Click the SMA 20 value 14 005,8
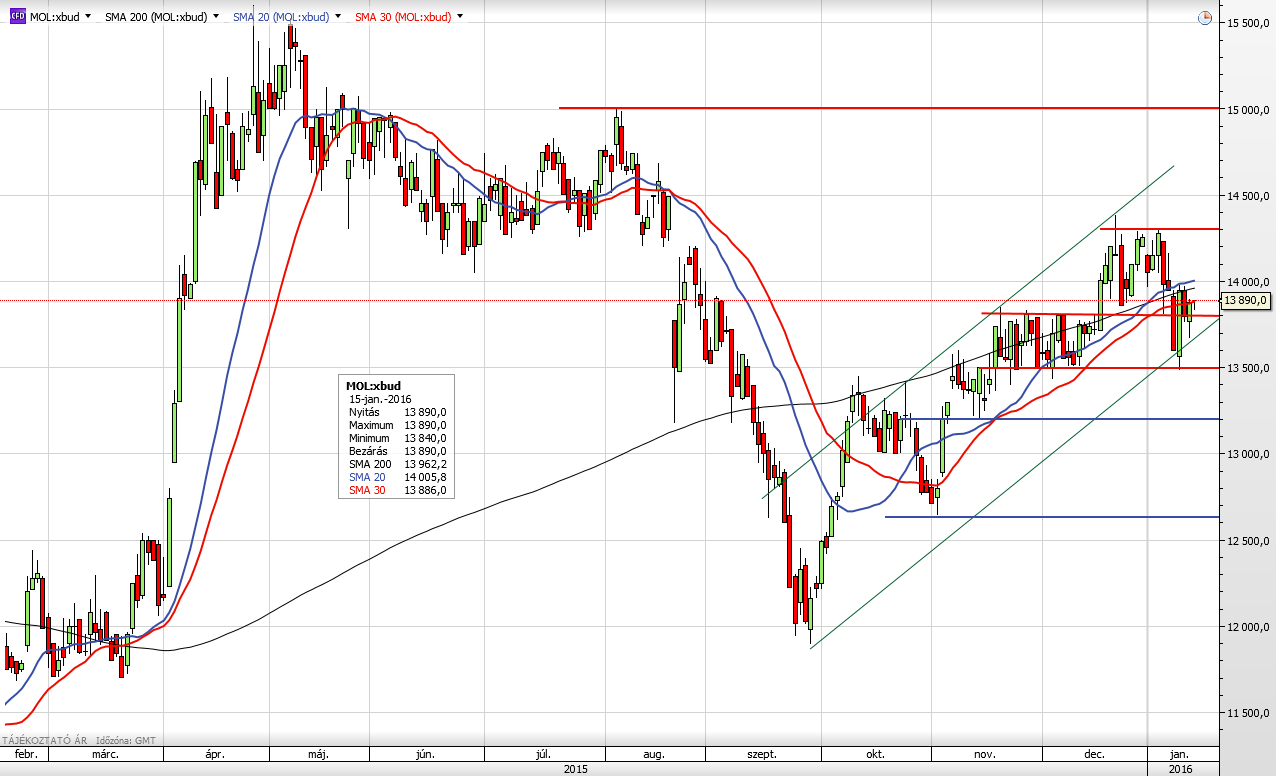The width and height of the screenshot is (1276, 776). tap(425, 478)
